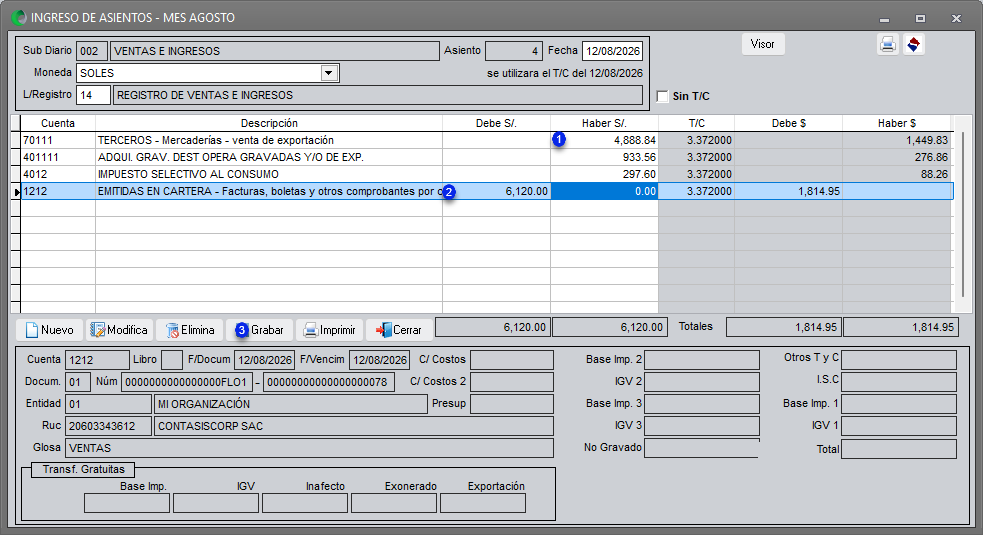Click the ADQUI. GRAV. DEST OPERA description cell

tap(269, 157)
